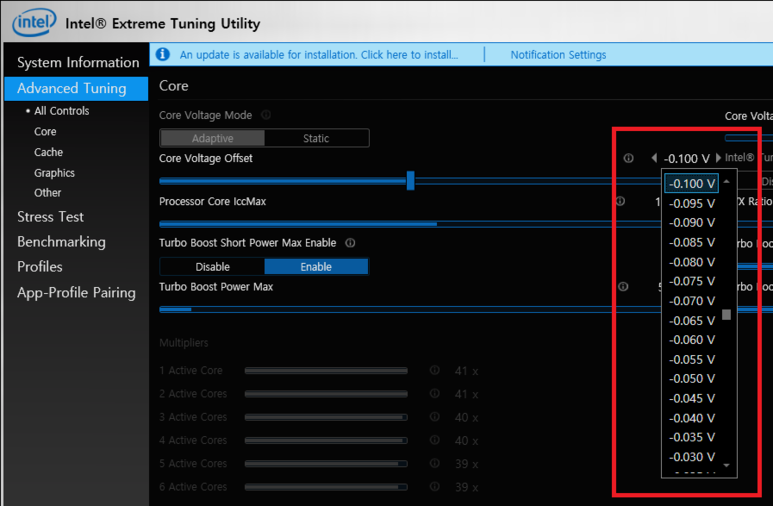
Task: Increase Core Voltage Offset with right arrow
Action: pyautogui.click(x=718, y=158)
